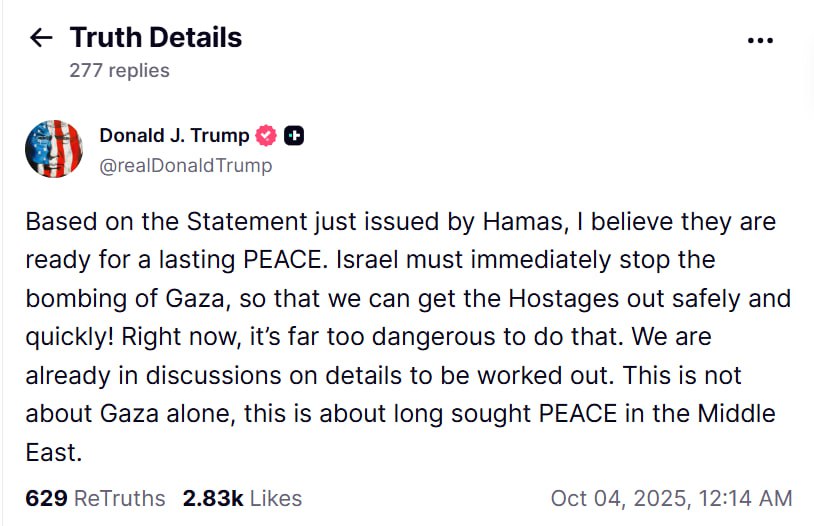Image resolution: width=814 pixels, height=526 pixels.
Task: Click the word "East." ending the post
Action: point(52,451)
